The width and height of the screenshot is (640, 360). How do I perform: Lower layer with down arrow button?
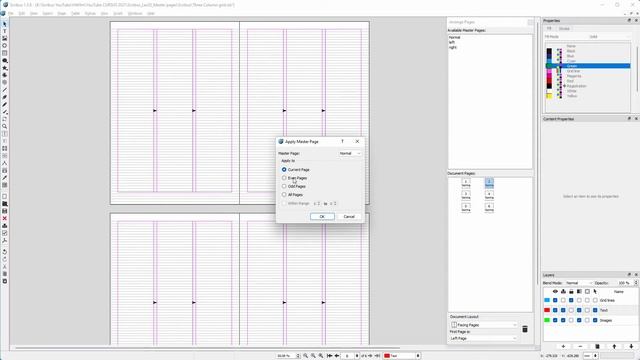pyautogui.click(x=631, y=347)
